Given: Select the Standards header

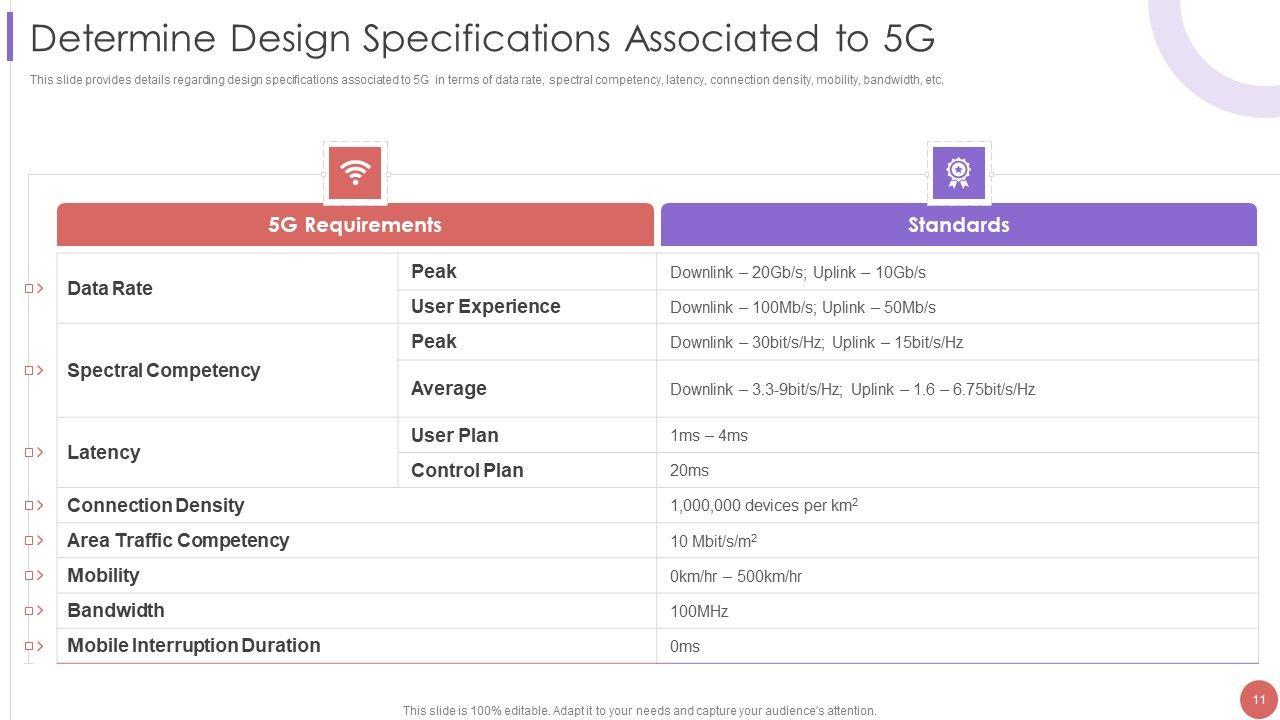Looking at the screenshot, I should (x=958, y=225).
